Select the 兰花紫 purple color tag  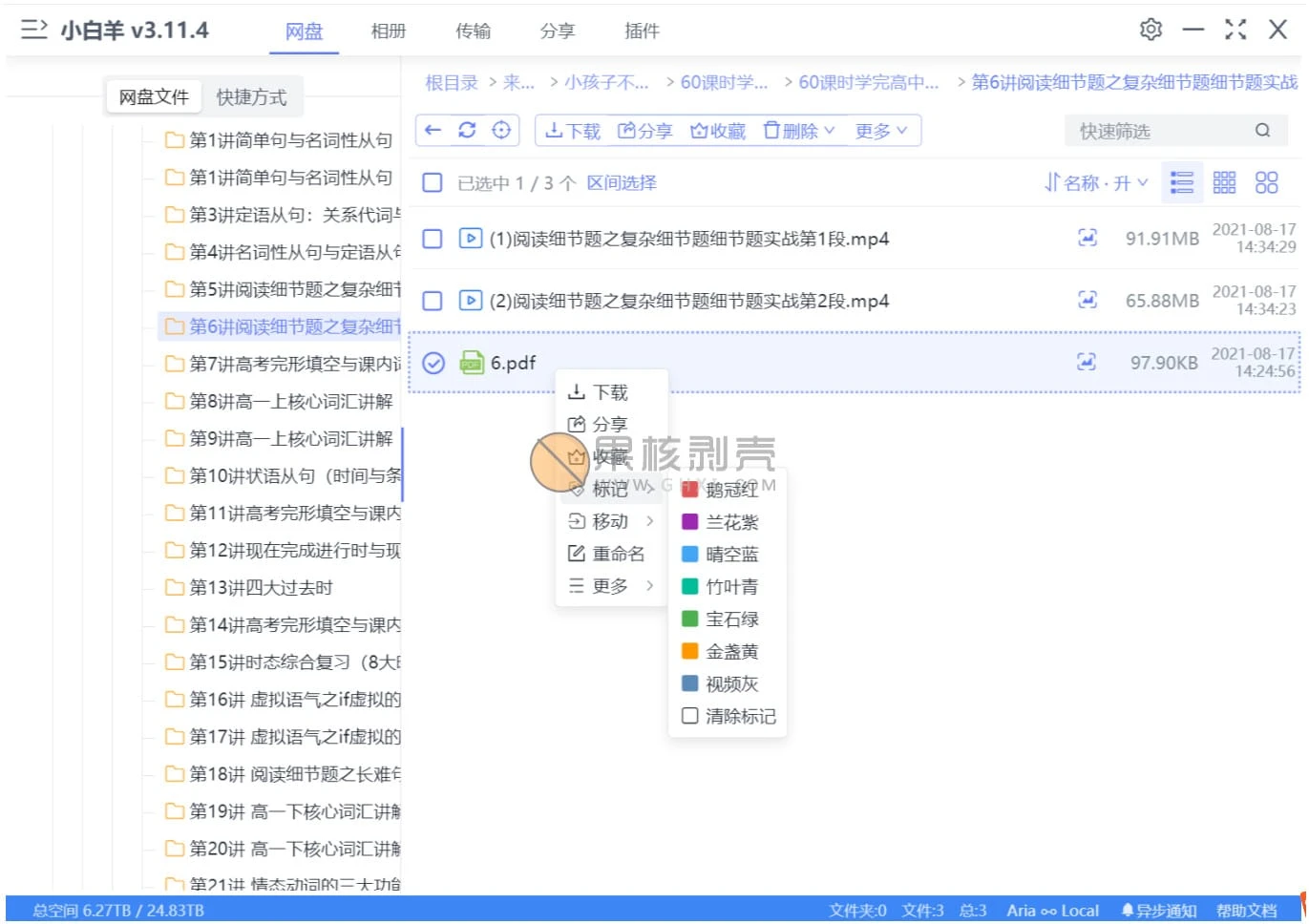730,522
